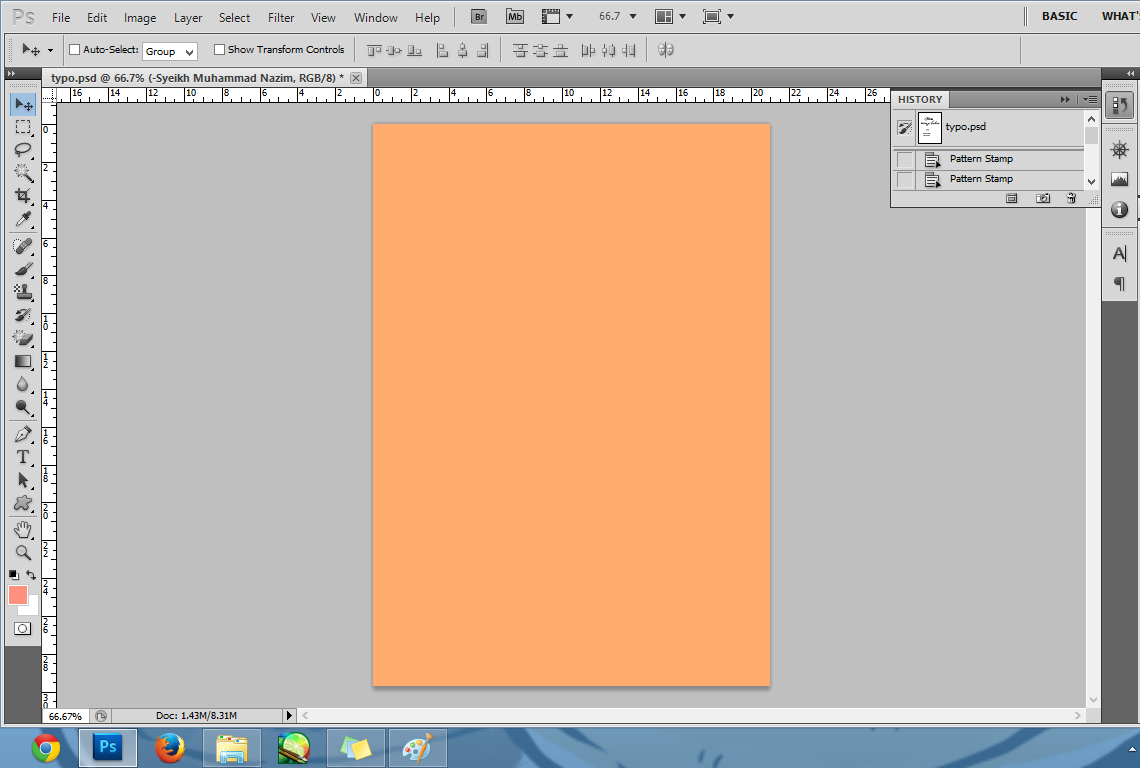Enable the Auto-Select checkbox

[x=74, y=50]
